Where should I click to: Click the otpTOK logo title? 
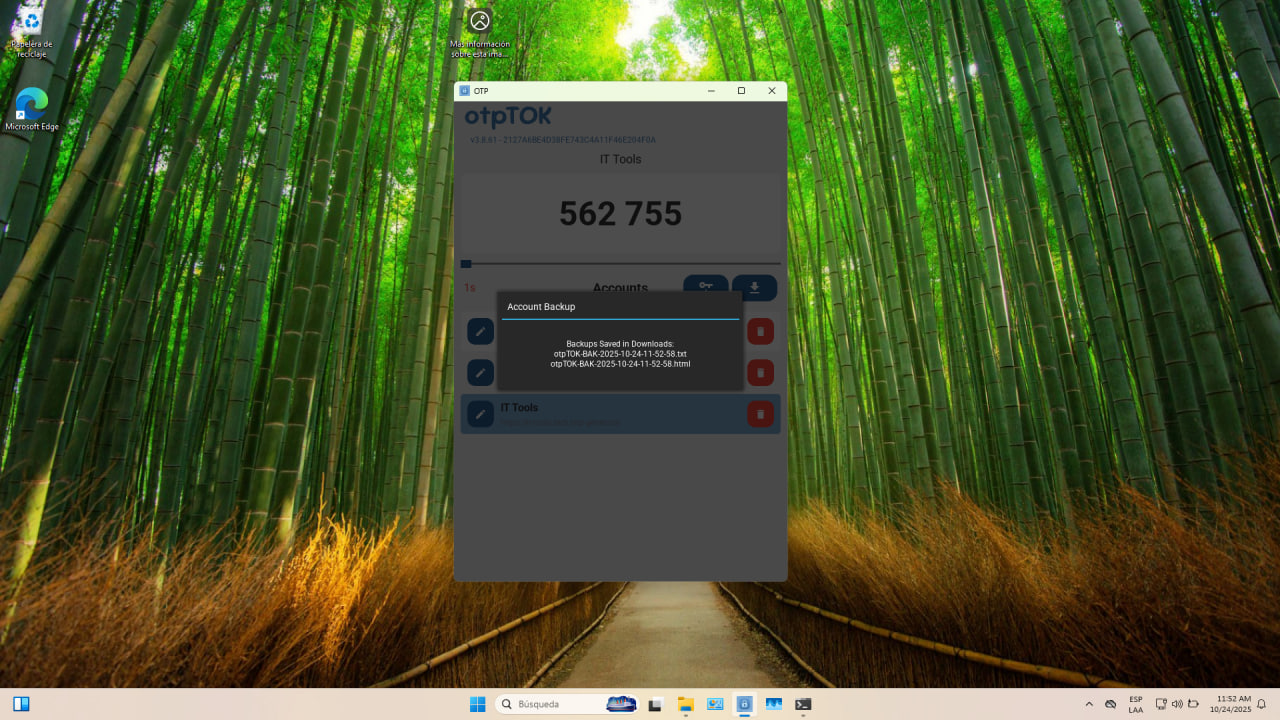point(508,117)
